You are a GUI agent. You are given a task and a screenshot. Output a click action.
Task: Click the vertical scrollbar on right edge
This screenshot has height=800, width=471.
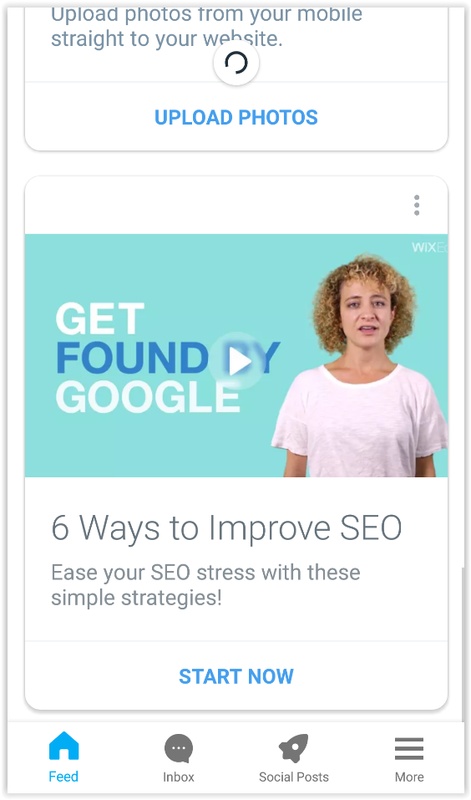tap(463, 644)
